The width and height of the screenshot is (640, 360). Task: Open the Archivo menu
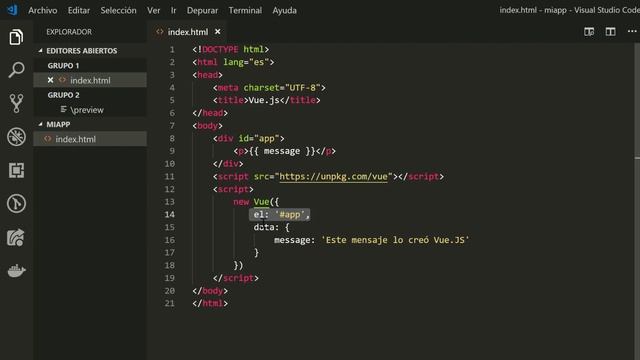coord(42,10)
